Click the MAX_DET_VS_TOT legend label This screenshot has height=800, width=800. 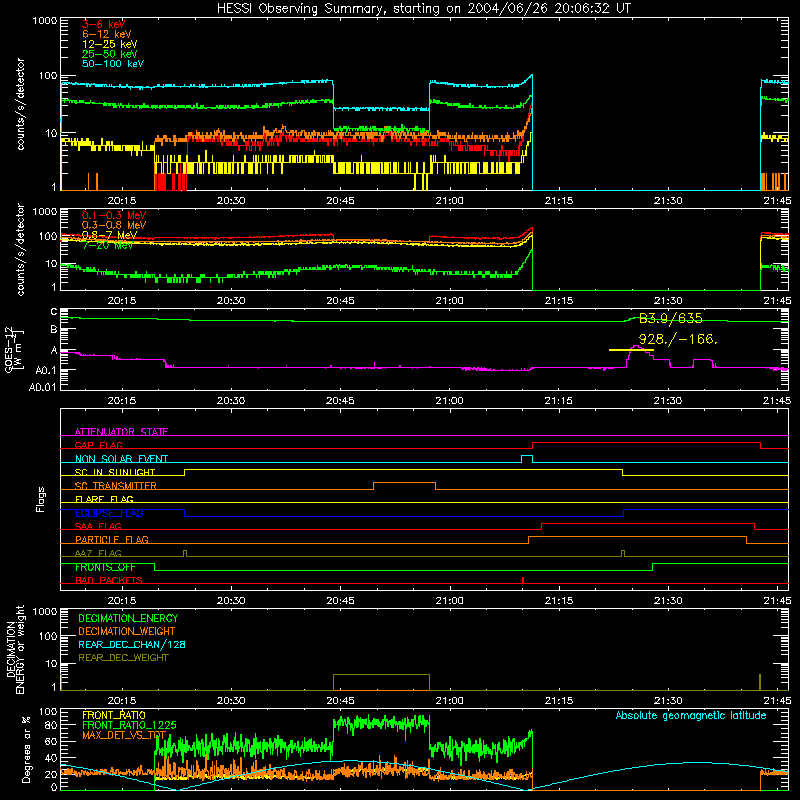(124, 735)
